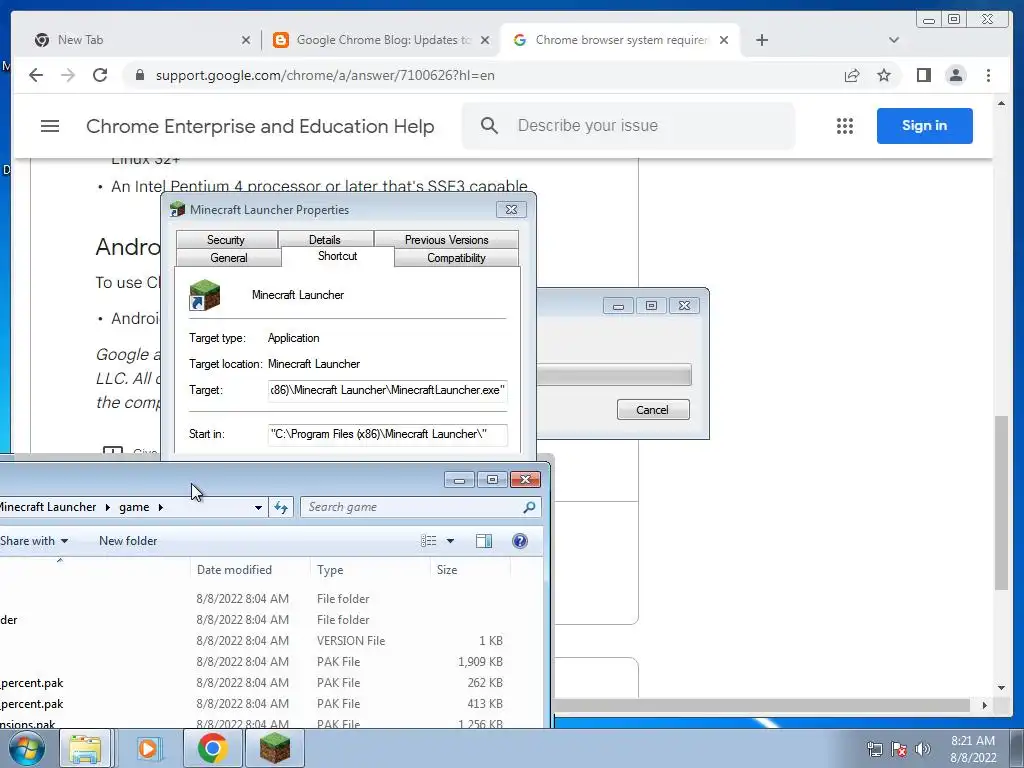The width and height of the screenshot is (1024, 768).
Task: Open File Explorer taskbar icon
Action: [85, 748]
